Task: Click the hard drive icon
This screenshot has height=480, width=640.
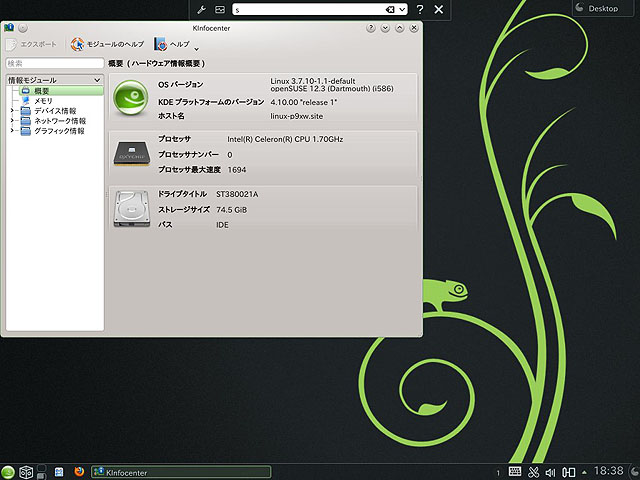Action: [x=131, y=209]
